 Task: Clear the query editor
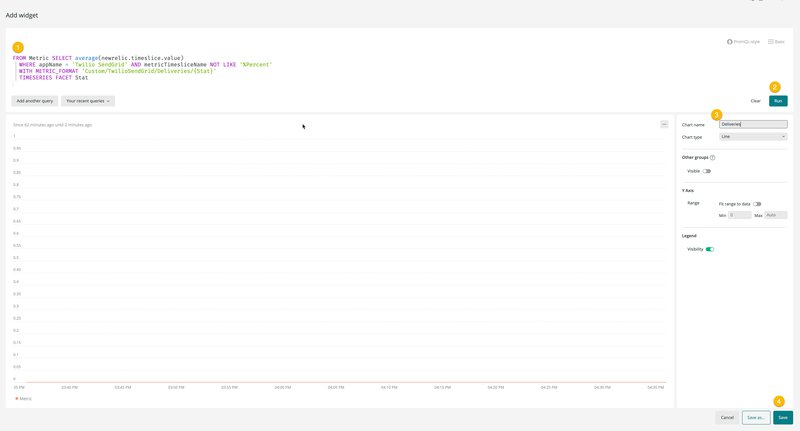point(756,101)
